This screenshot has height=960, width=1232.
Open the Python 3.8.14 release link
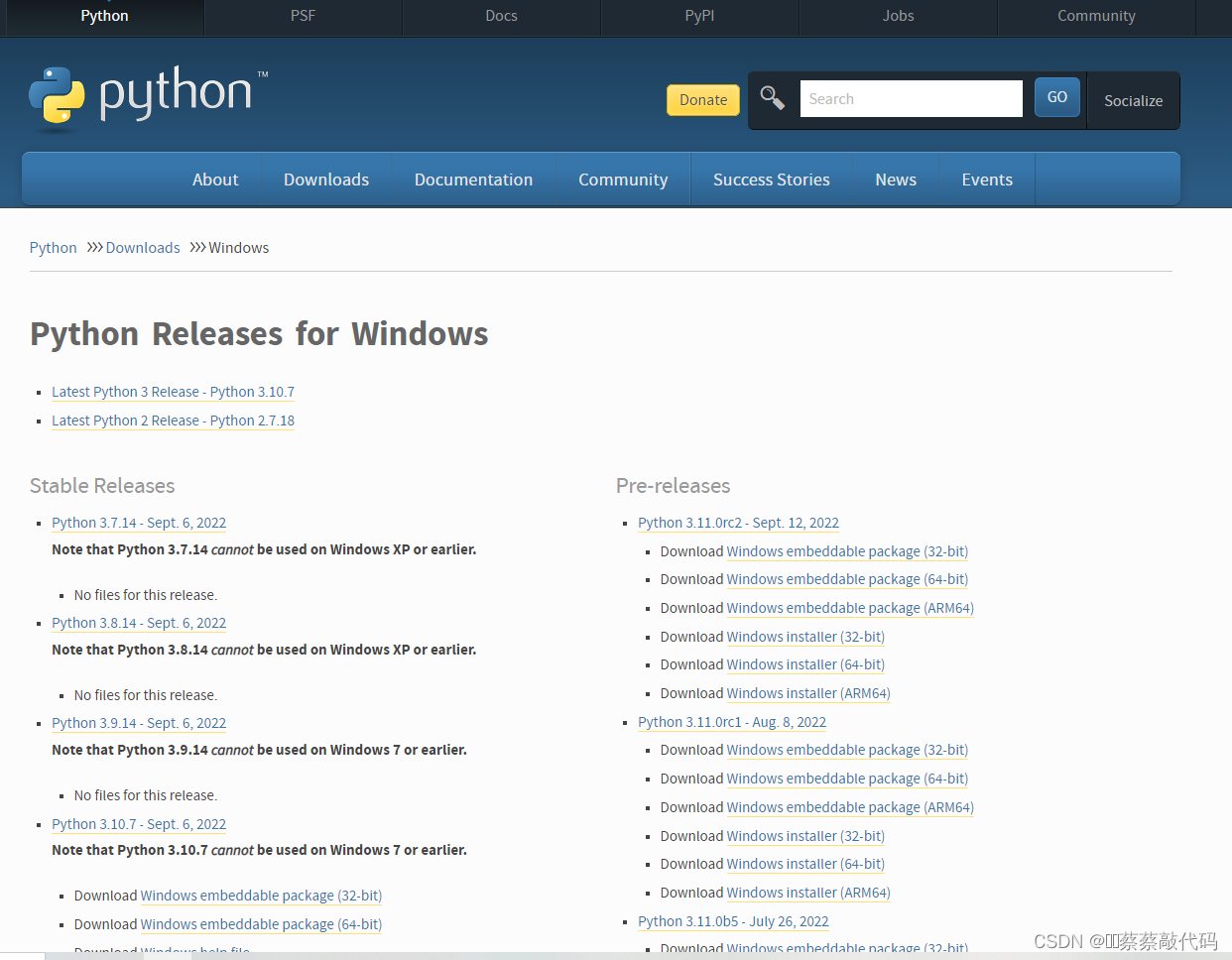(x=139, y=623)
